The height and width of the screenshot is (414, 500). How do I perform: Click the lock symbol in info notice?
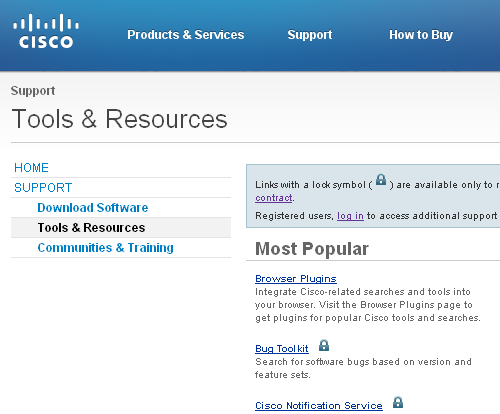pos(381,180)
